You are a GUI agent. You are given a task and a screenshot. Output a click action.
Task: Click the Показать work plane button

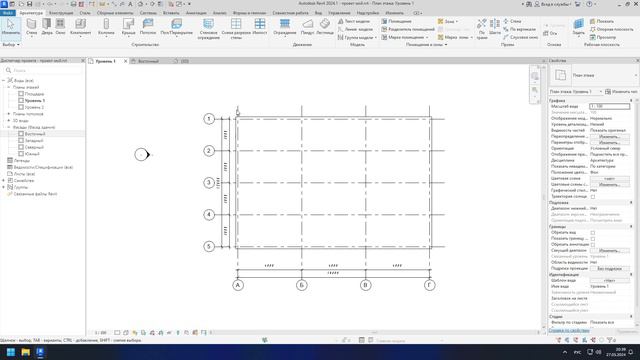(602, 21)
